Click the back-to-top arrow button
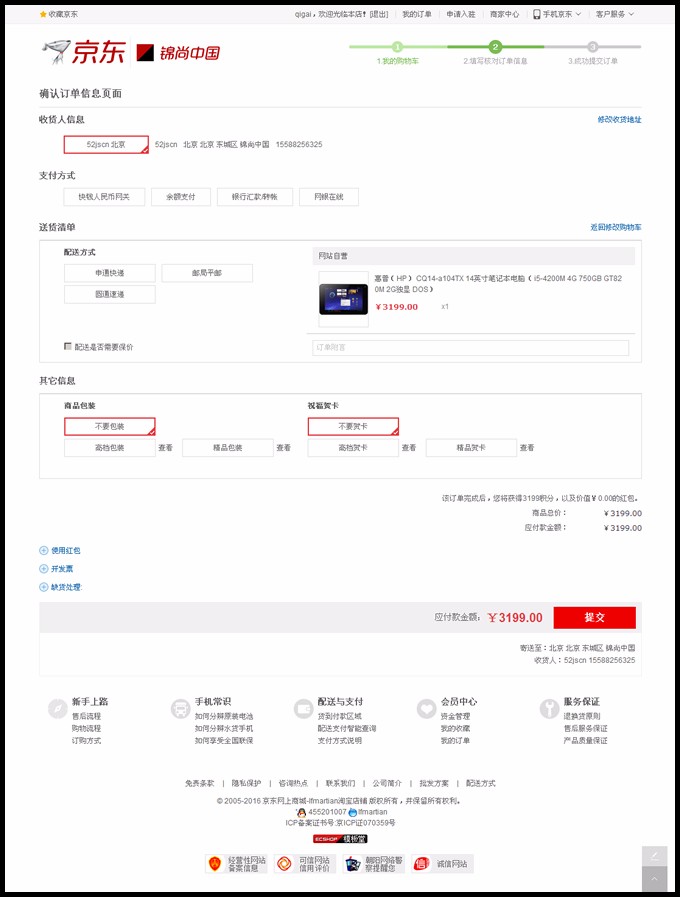This screenshot has height=897, width=680. click(654, 878)
